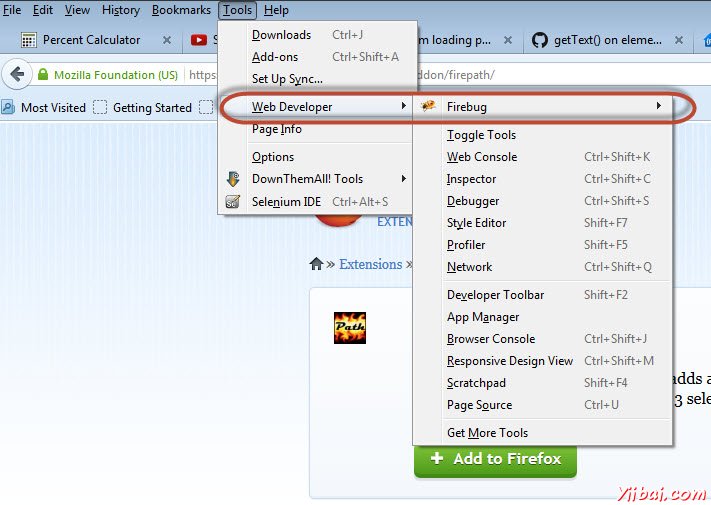
Task: Show the Developer Toolbar
Action: click(x=543, y=295)
